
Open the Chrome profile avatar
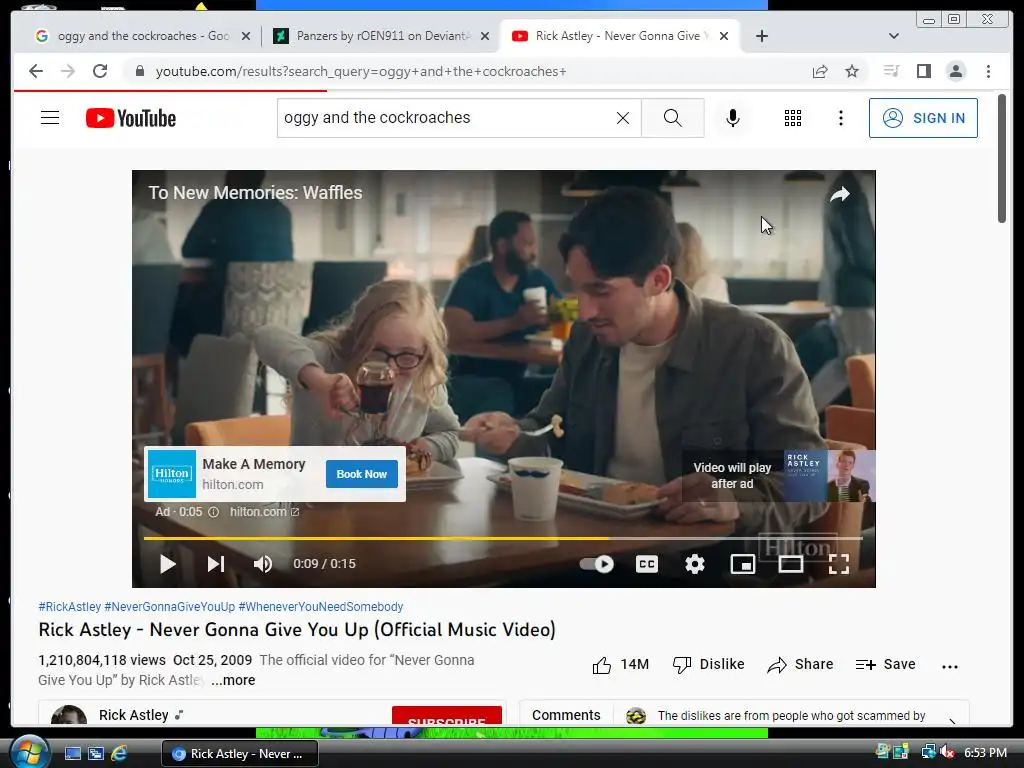[955, 71]
